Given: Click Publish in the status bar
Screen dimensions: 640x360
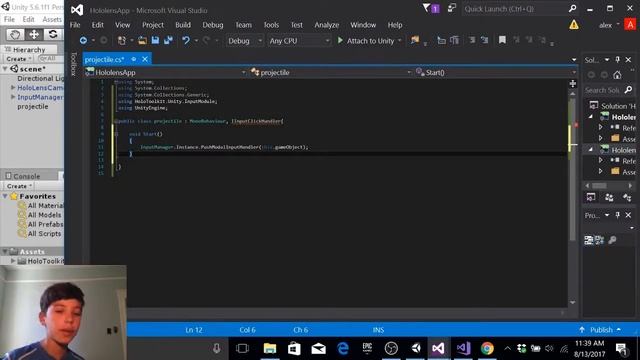Looking at the screenshot, I should click(x=602, y=330).
